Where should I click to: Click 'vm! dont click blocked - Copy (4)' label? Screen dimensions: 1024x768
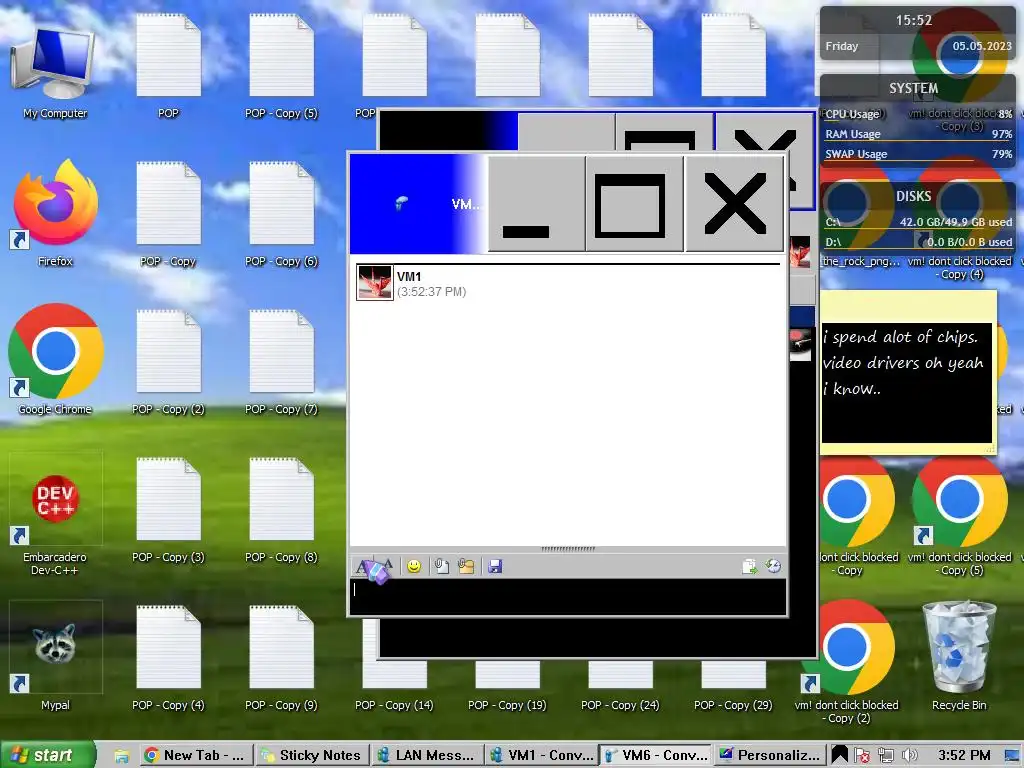pyautogui.click(x=959, y=268)
